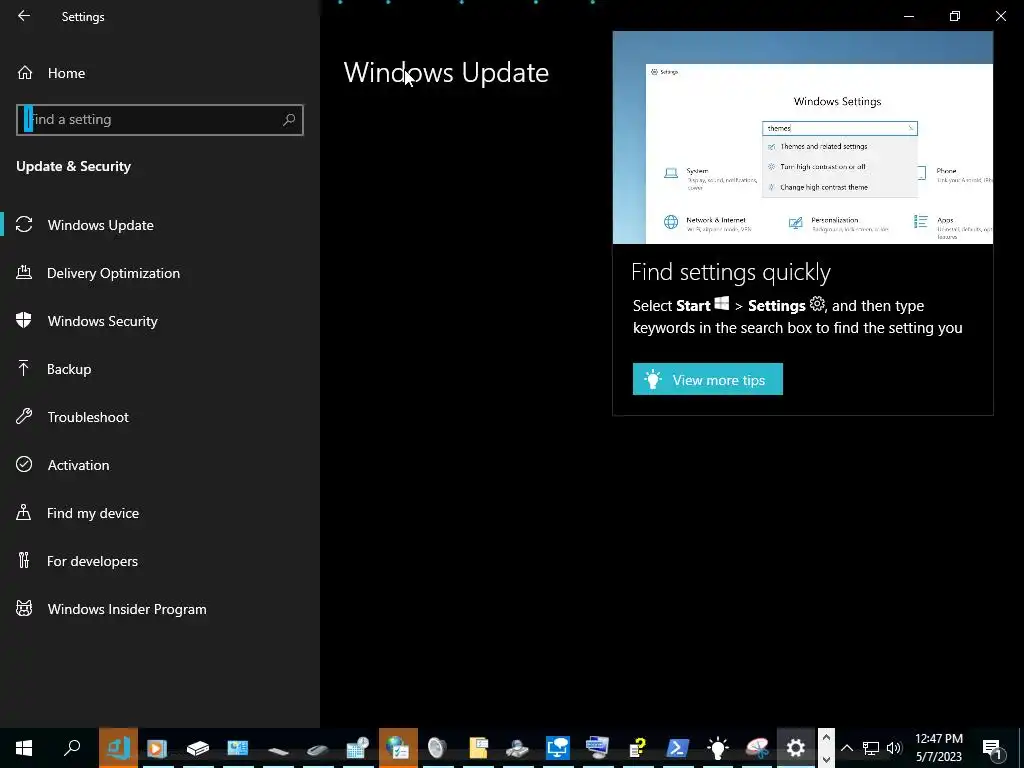Open the keyboard taskbar app icon

click(x=278, y=750)
